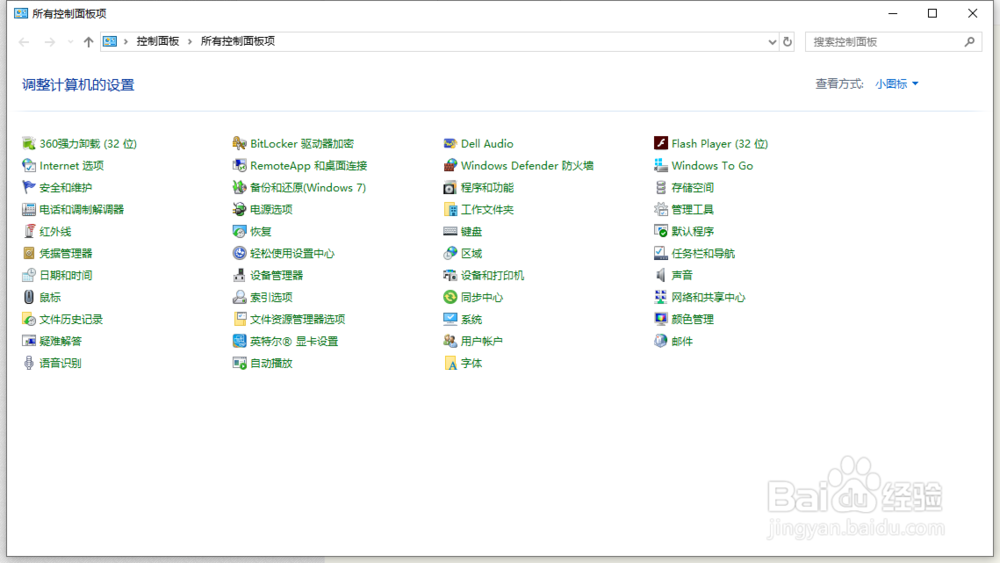This screenshot has height=563, width=1000.
Task: Expand chevron before 控制面板 breadcrumb
Action: (x=126, y=41)
